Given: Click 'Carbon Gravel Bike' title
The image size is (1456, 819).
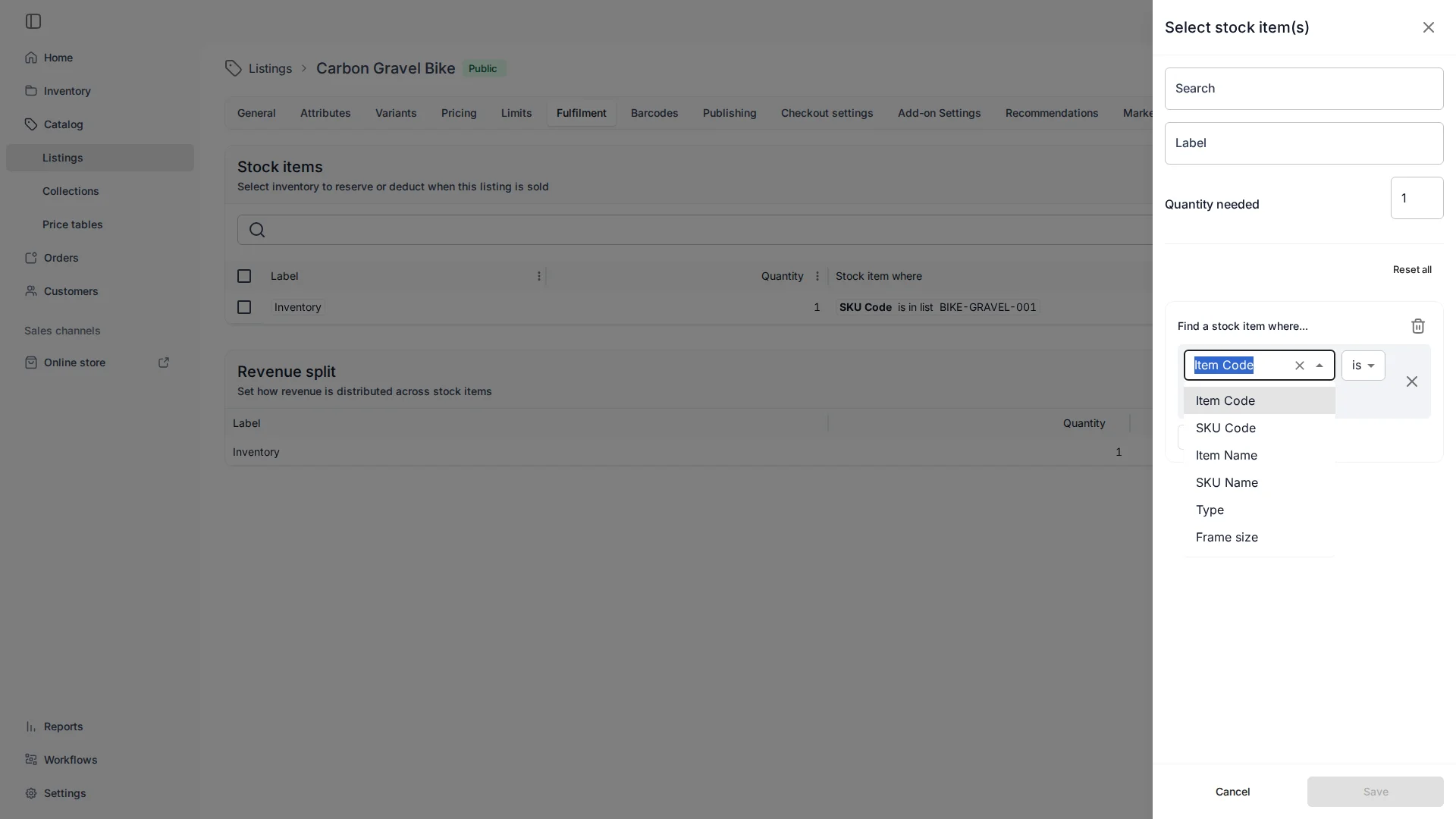Looking at the screenshot, I should (x=386, y=68).
